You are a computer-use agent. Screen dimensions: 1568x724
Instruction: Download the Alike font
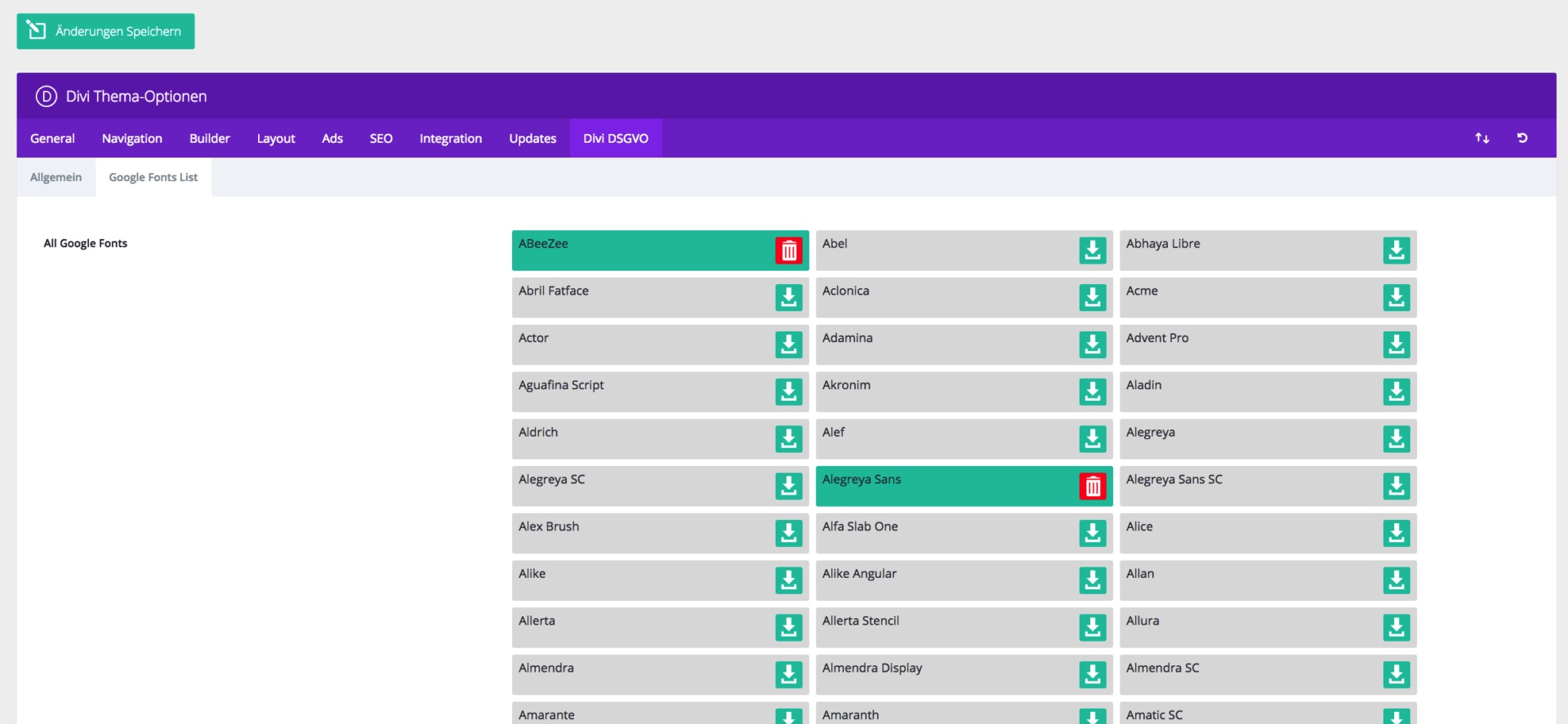[x=789, y=580]
